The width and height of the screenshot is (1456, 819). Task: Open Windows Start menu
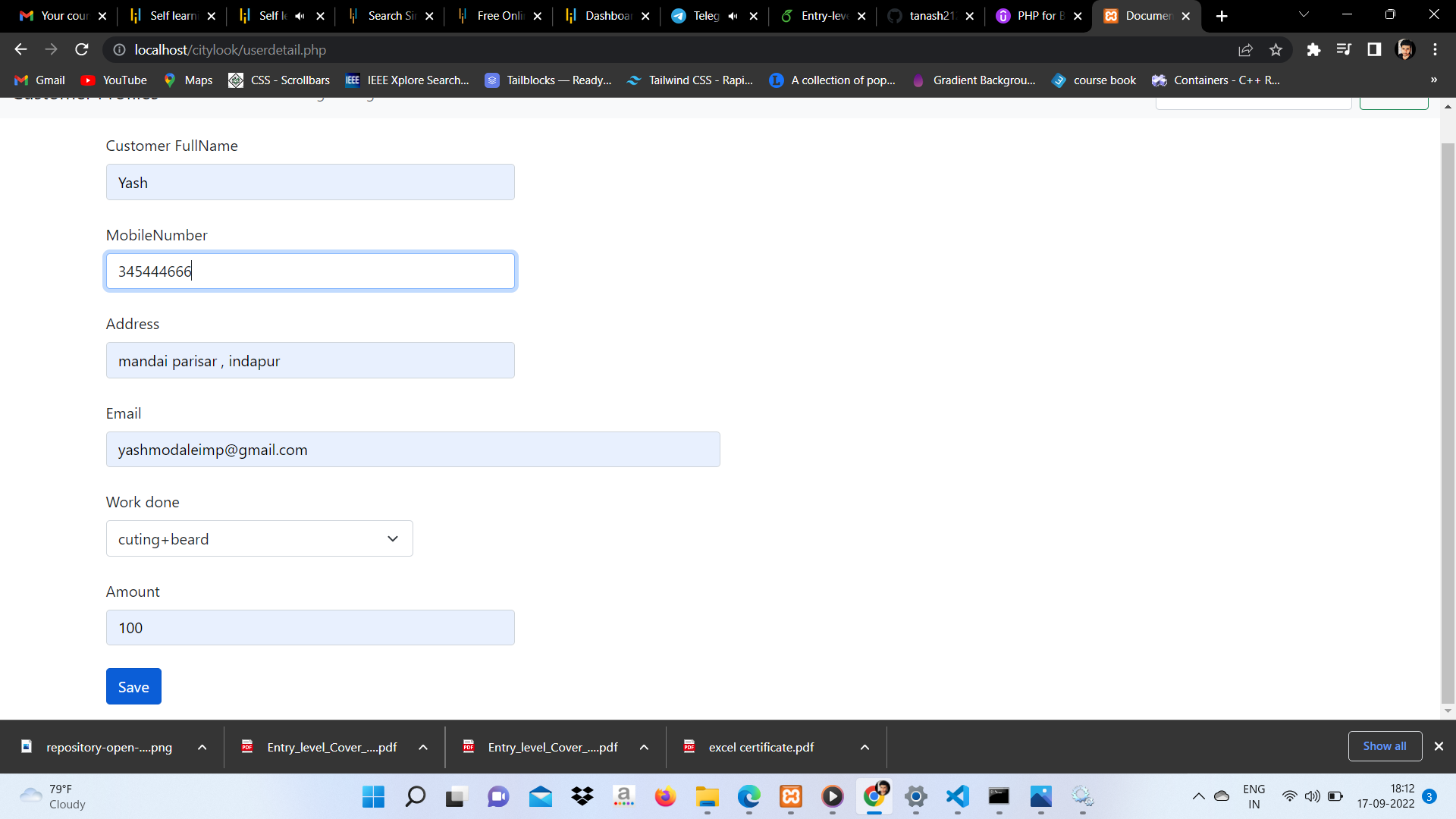point(373,796)
